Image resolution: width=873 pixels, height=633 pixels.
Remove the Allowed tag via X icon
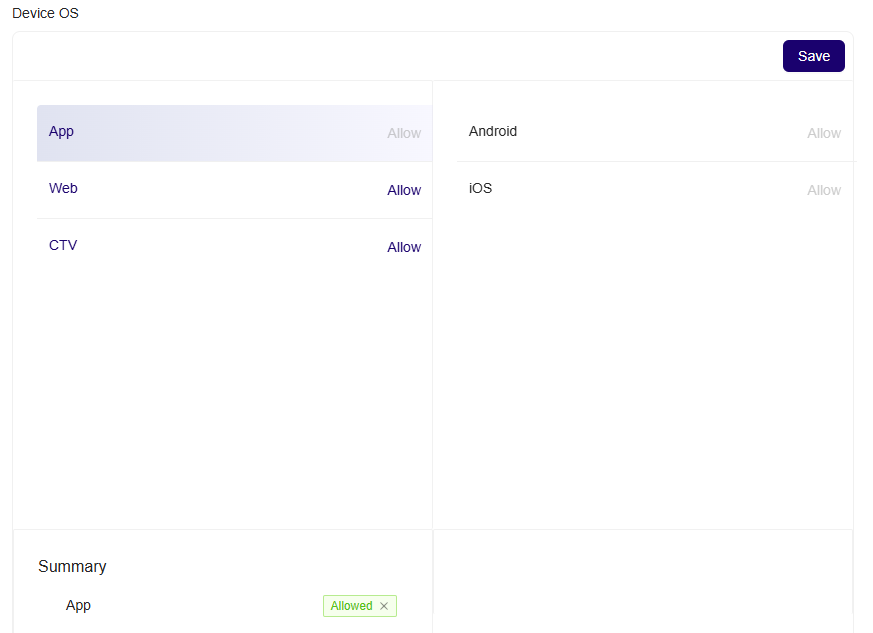384,606
